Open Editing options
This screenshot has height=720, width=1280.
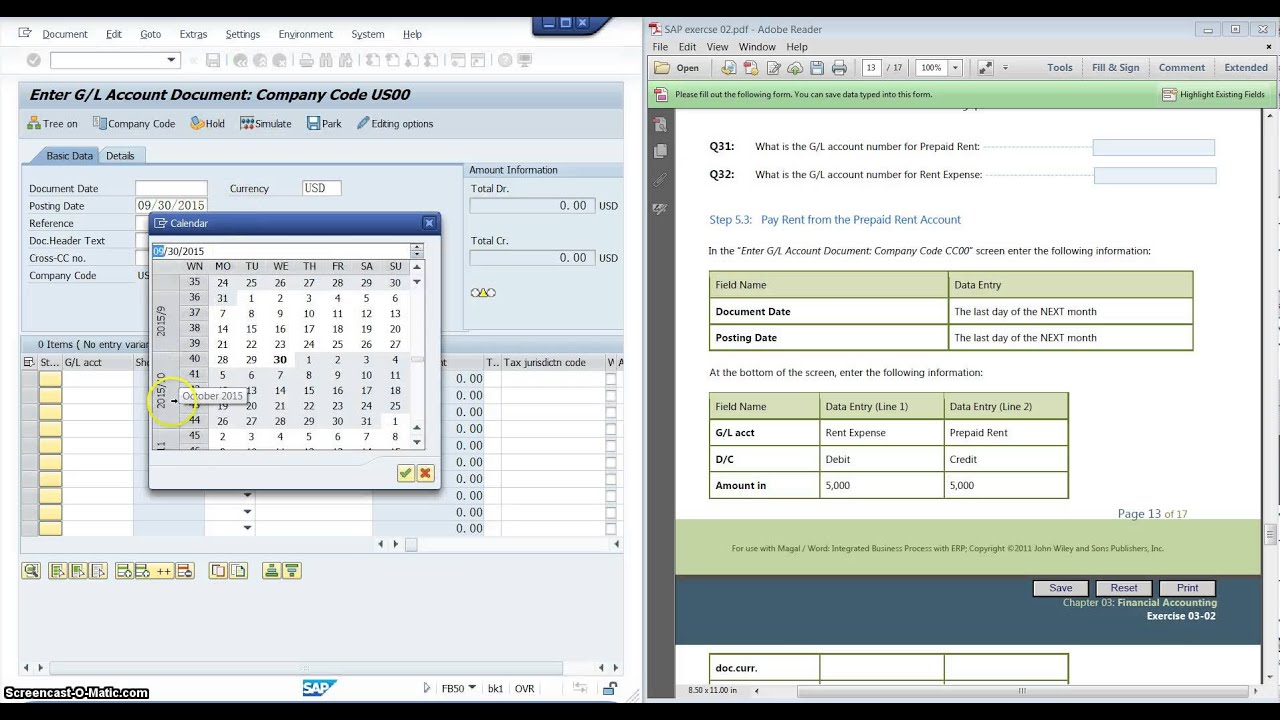click(395, 124)
